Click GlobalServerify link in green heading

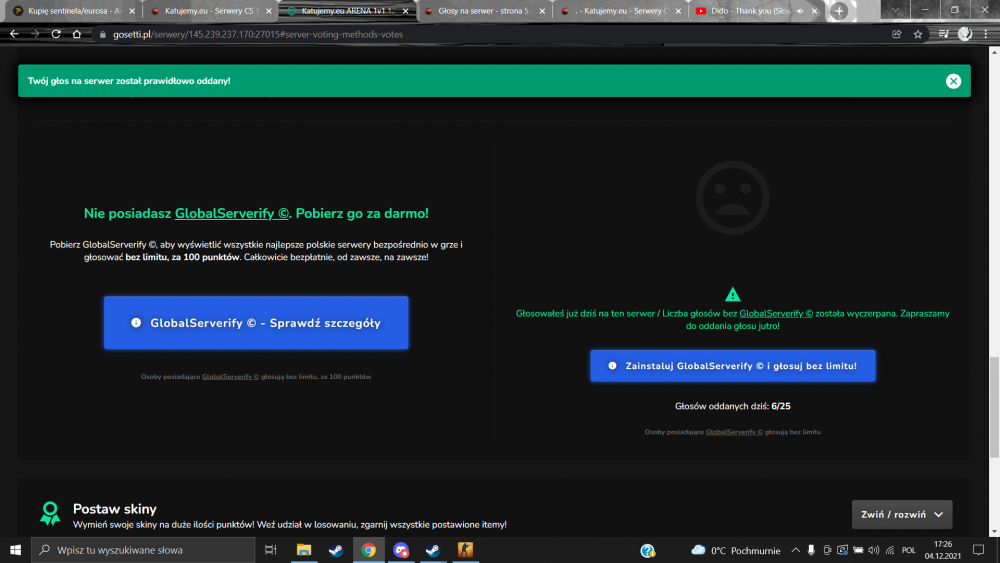click(x=232, y=214)
